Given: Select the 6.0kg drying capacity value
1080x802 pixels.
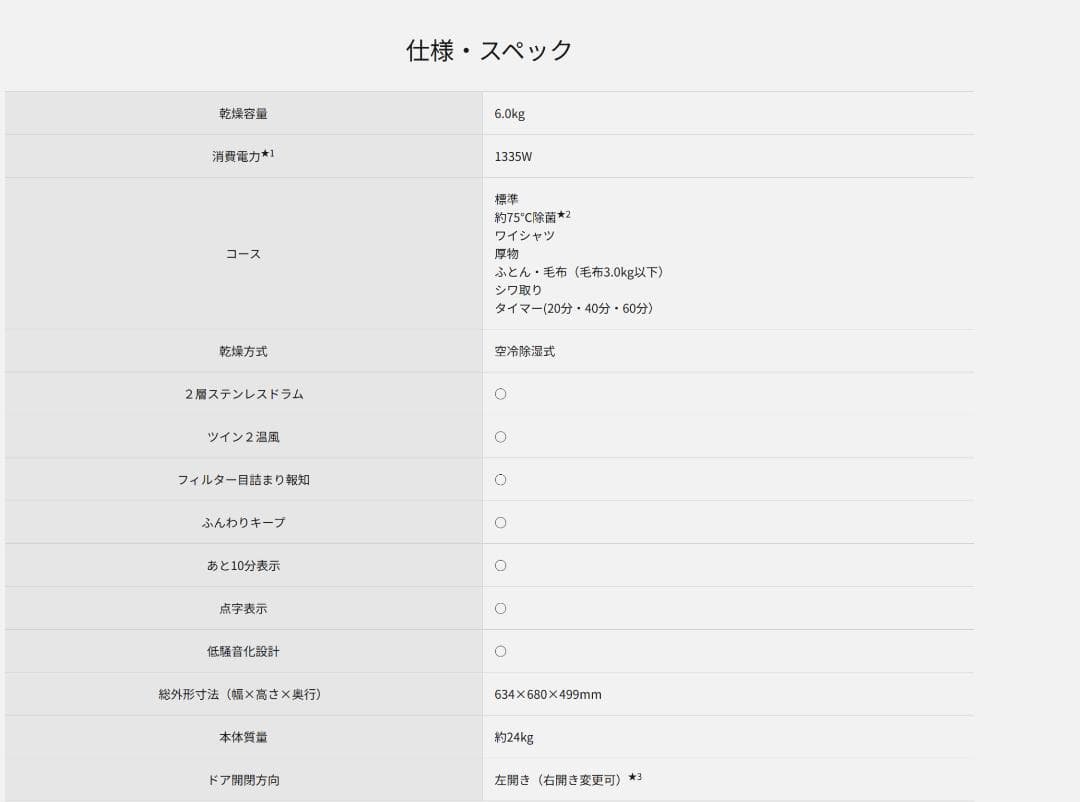Looking at the screenshot, I should tap(509, 114).
